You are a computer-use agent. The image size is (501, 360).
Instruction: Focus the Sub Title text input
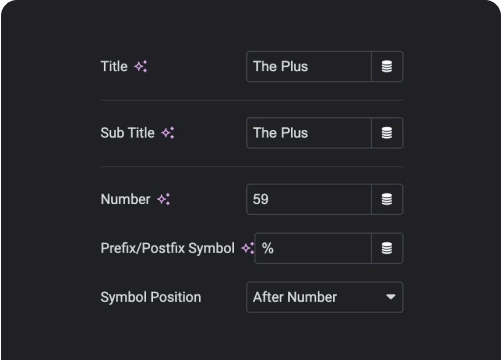click(309, 133)
